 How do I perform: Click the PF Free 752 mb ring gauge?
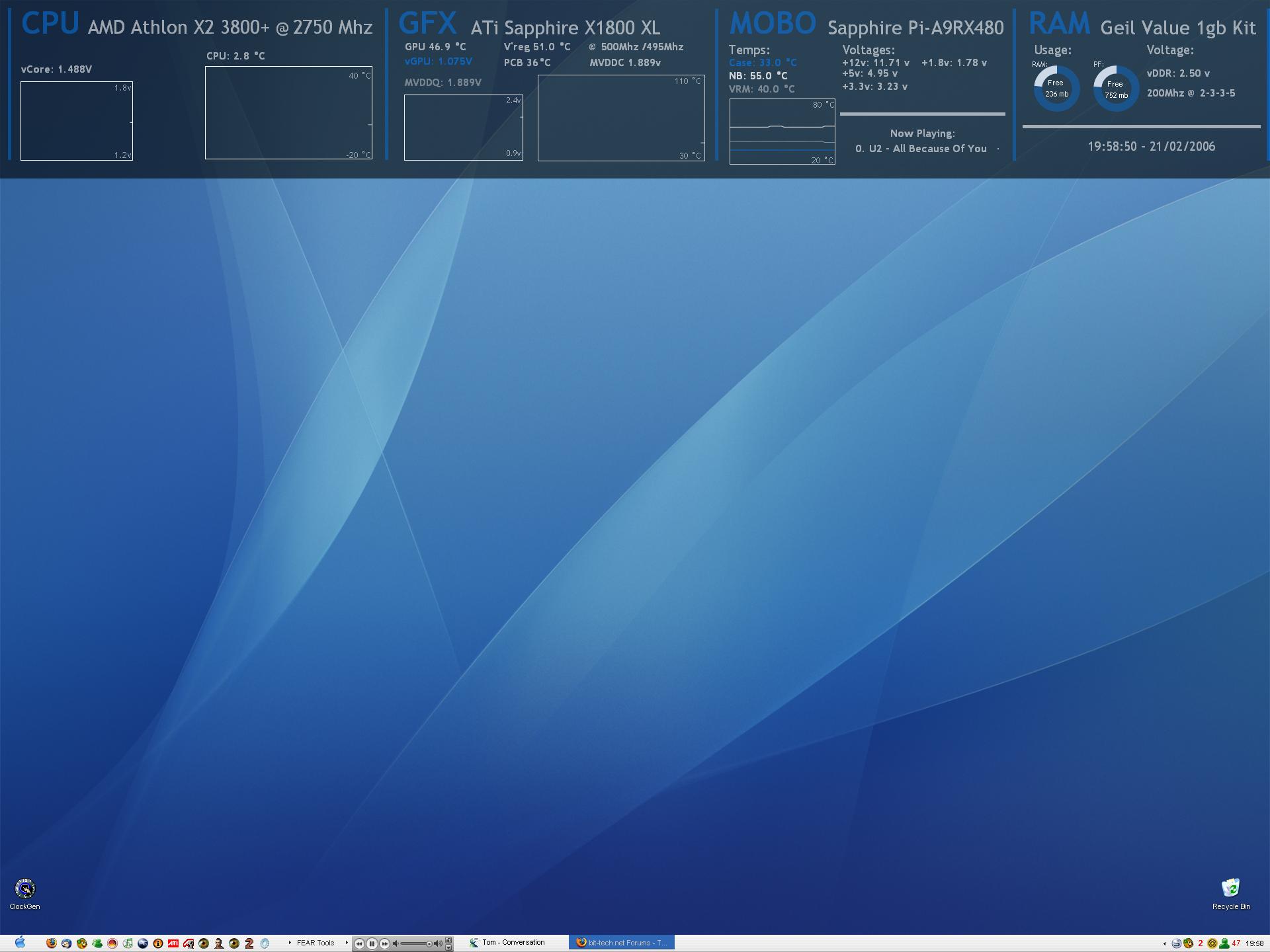(1116, 88)
